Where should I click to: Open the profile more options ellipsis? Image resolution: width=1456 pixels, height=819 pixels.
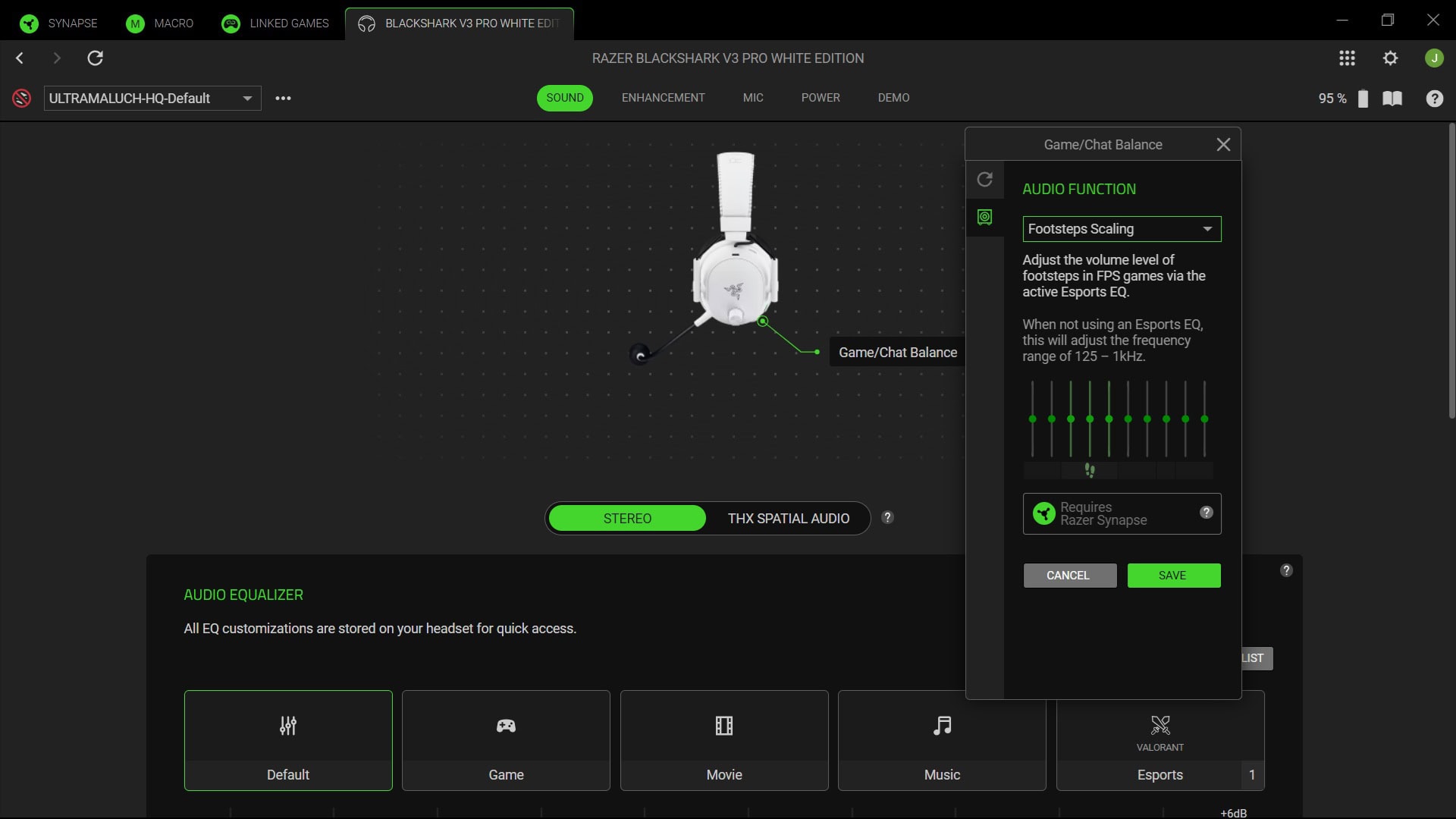(x=283, y=98)
